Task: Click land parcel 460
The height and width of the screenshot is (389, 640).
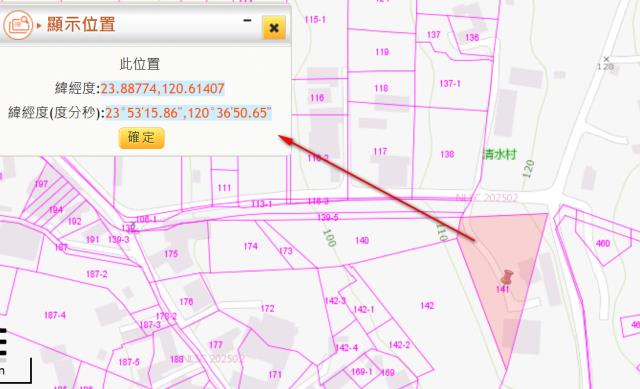Action: coord(602,244)
